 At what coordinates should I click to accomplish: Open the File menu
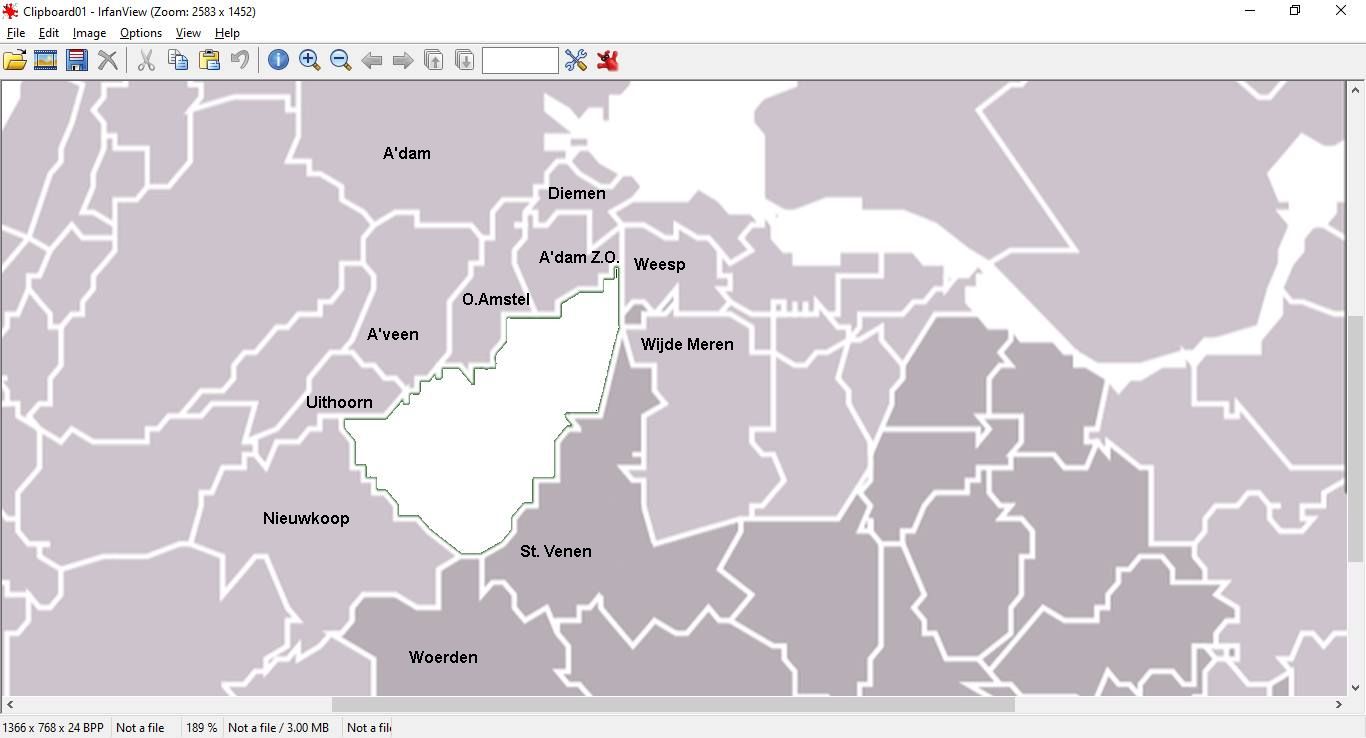16,33
